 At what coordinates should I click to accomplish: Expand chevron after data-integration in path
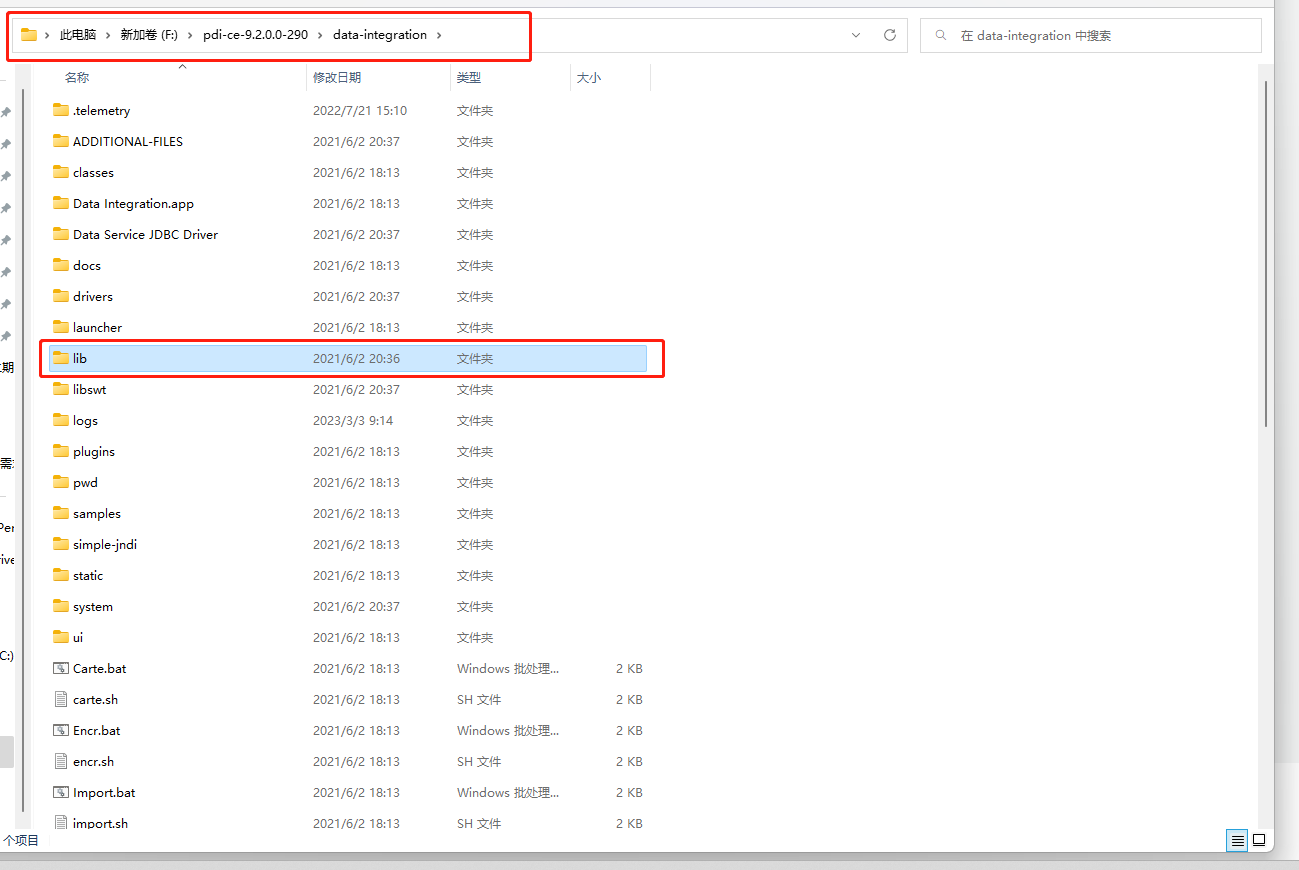point(439,35)
